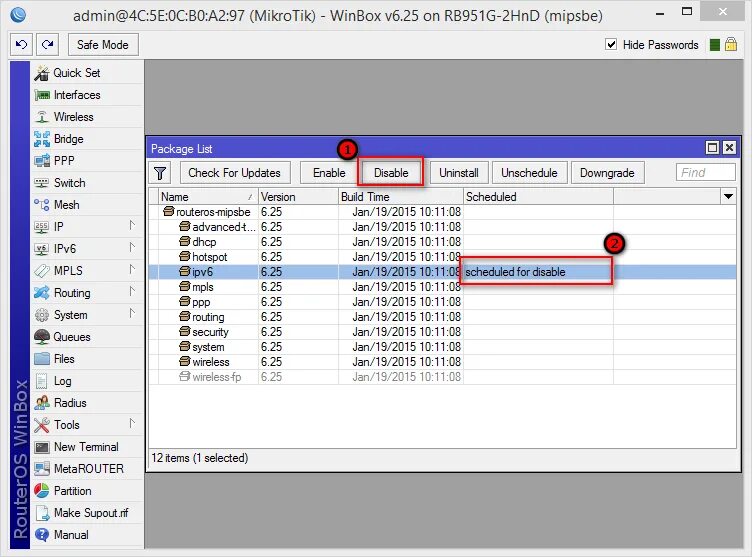Select the advanced-t... package row

pos(442,227)
